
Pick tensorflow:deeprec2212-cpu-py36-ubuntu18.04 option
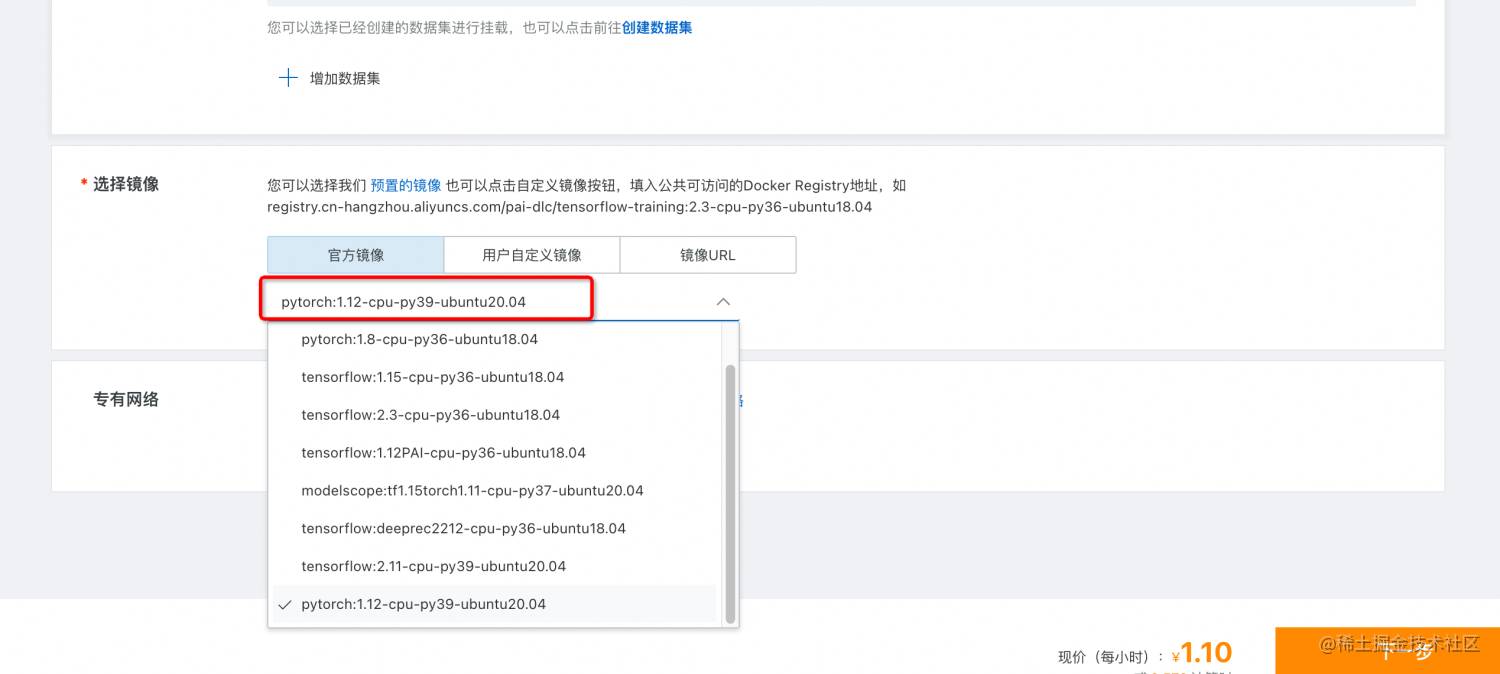pos(494,528)
